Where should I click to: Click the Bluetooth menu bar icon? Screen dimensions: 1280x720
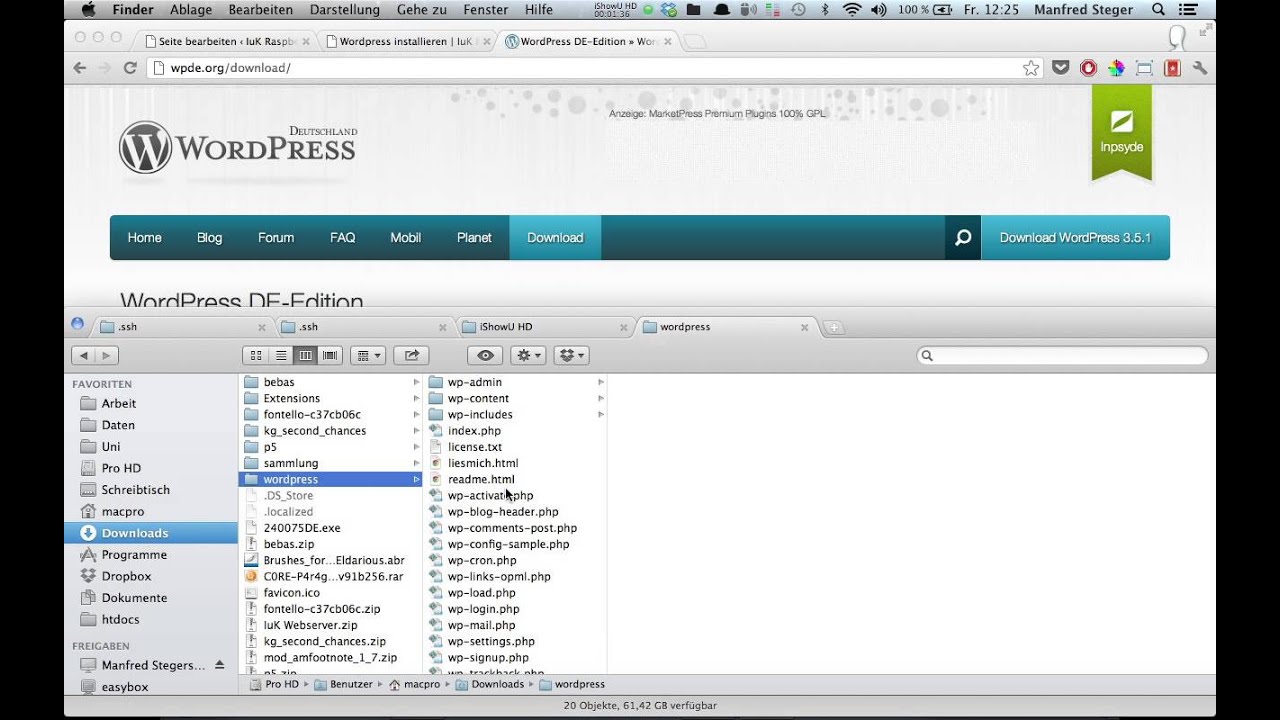pos(825,10)
